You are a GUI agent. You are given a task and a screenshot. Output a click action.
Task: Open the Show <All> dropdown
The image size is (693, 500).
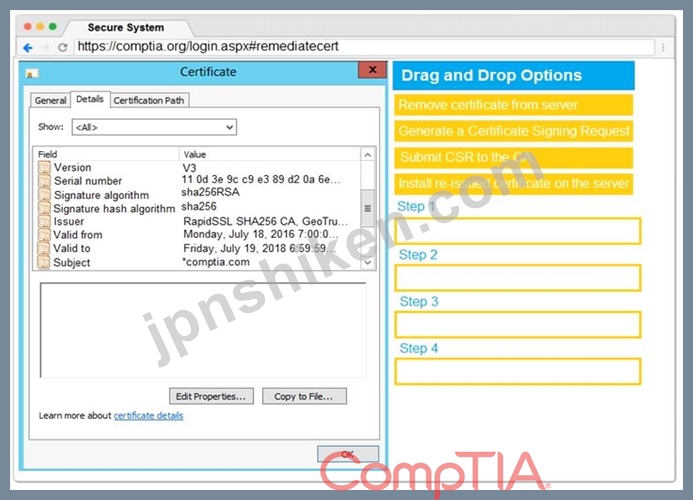154,127
